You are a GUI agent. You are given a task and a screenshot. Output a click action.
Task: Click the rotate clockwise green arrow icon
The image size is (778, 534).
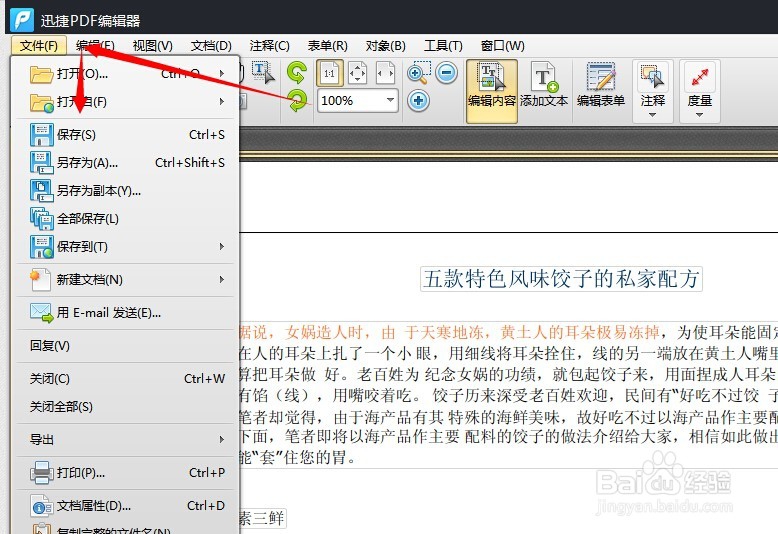297,101
